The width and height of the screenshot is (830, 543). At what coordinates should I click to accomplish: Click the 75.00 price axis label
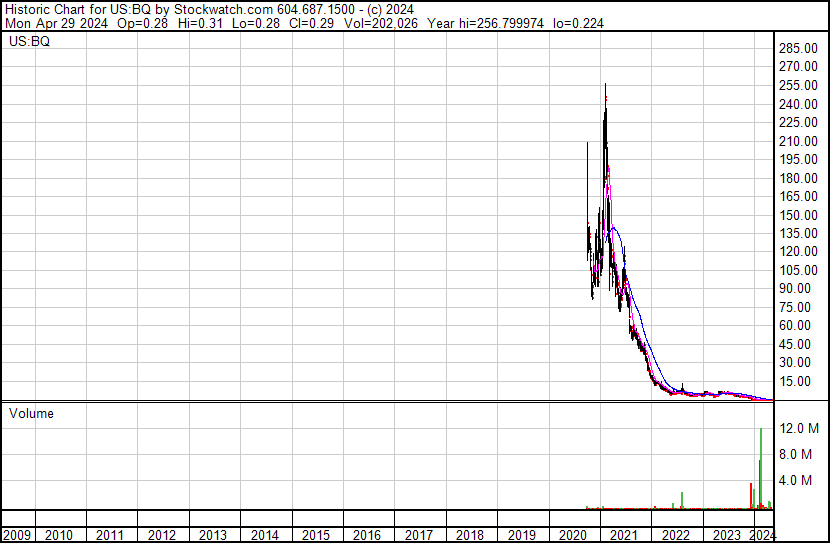(795, 307)
